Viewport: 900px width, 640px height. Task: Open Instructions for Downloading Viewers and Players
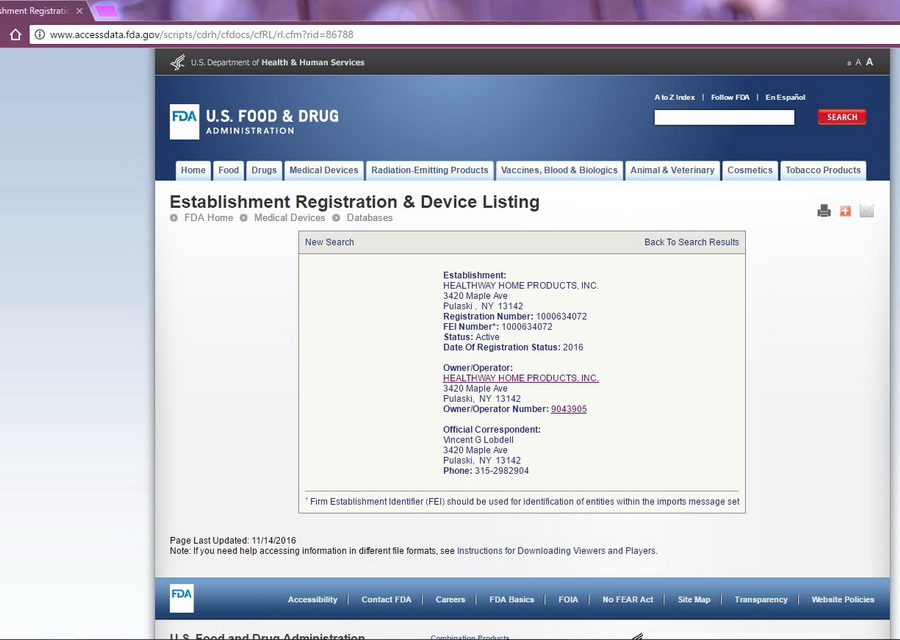pos(557,551)
